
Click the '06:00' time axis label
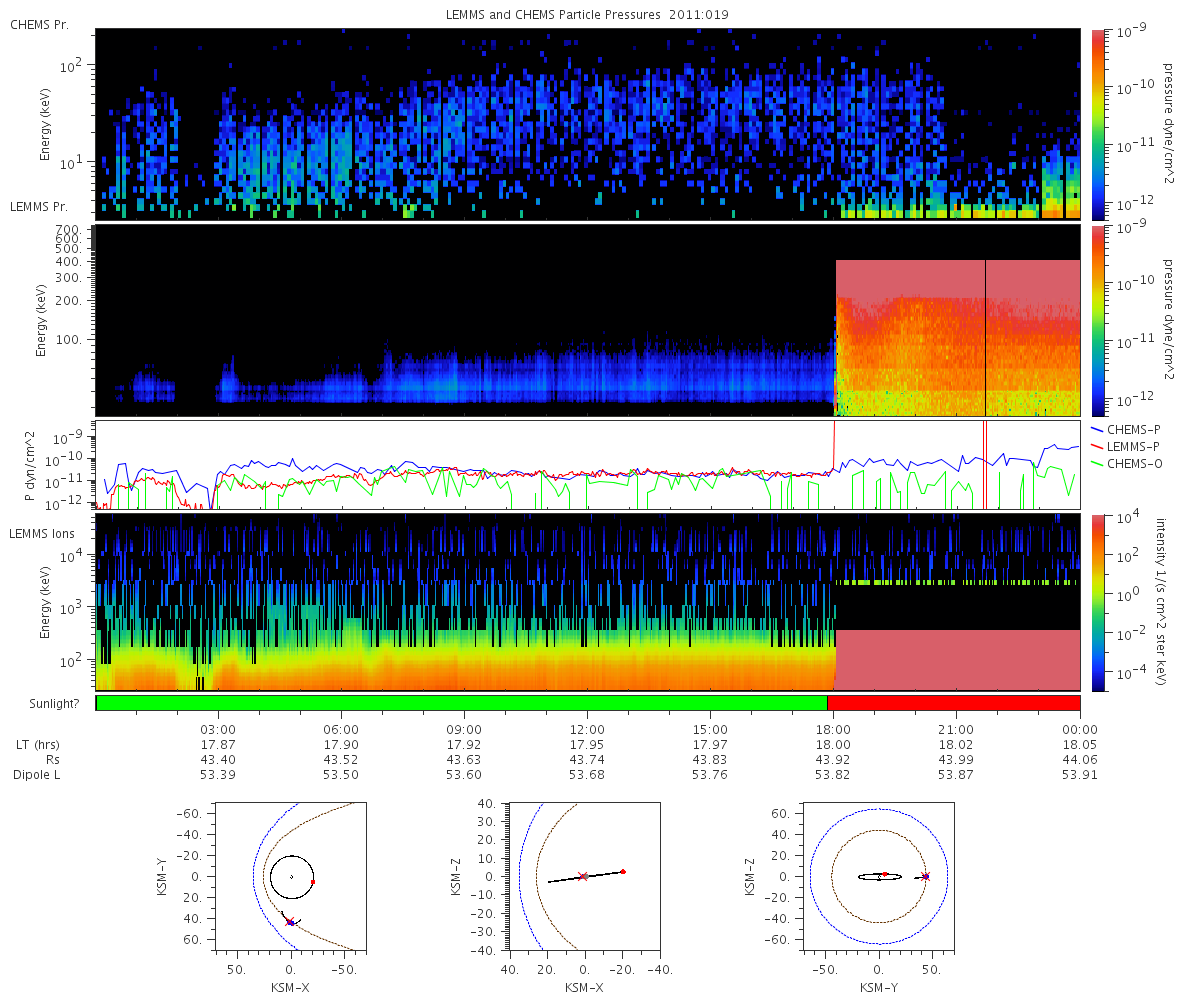(341, 730)
